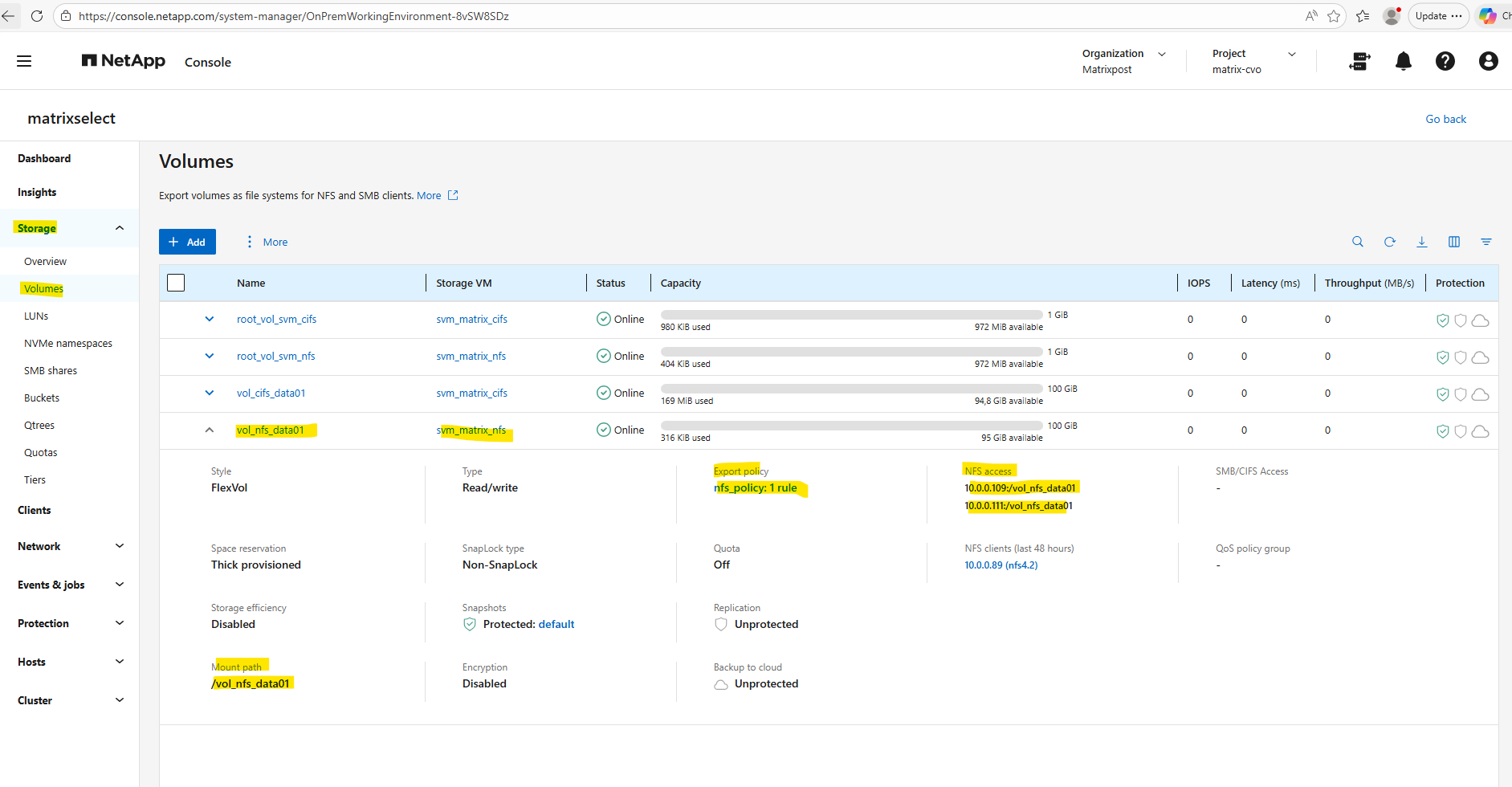Toggle the select-all volumes checkbox
The width and height of the screenshot is (1512, 787).
pos(176,283)
